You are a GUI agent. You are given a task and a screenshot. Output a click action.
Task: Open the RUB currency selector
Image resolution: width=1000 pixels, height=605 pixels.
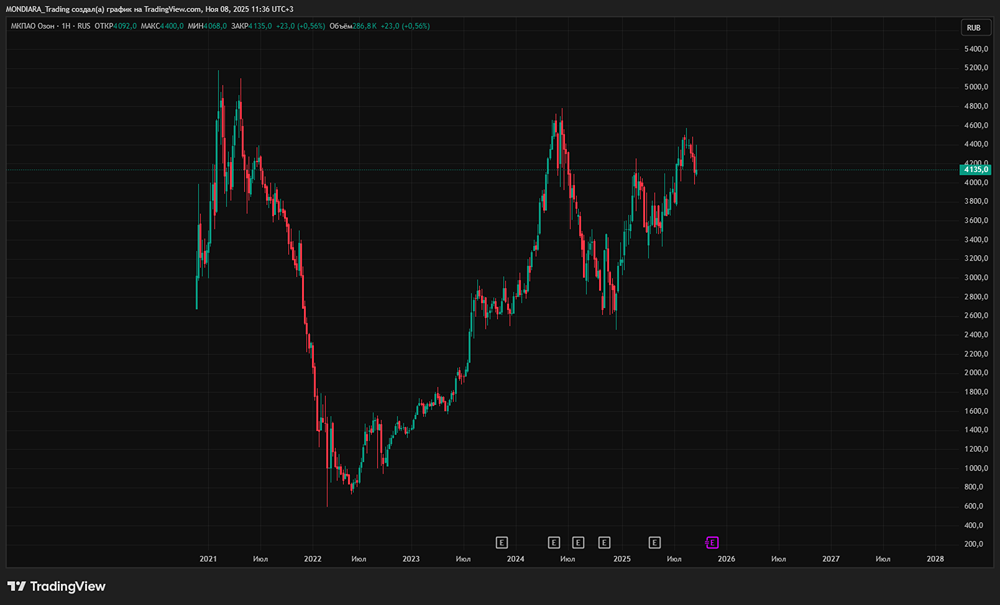click(973, 27)
